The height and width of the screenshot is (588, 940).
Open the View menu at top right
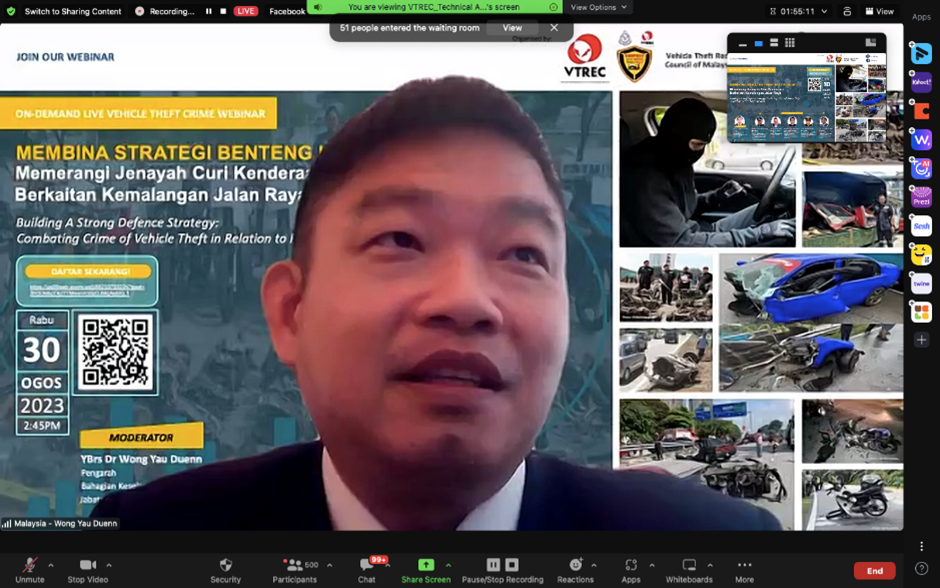click(879, 11)
